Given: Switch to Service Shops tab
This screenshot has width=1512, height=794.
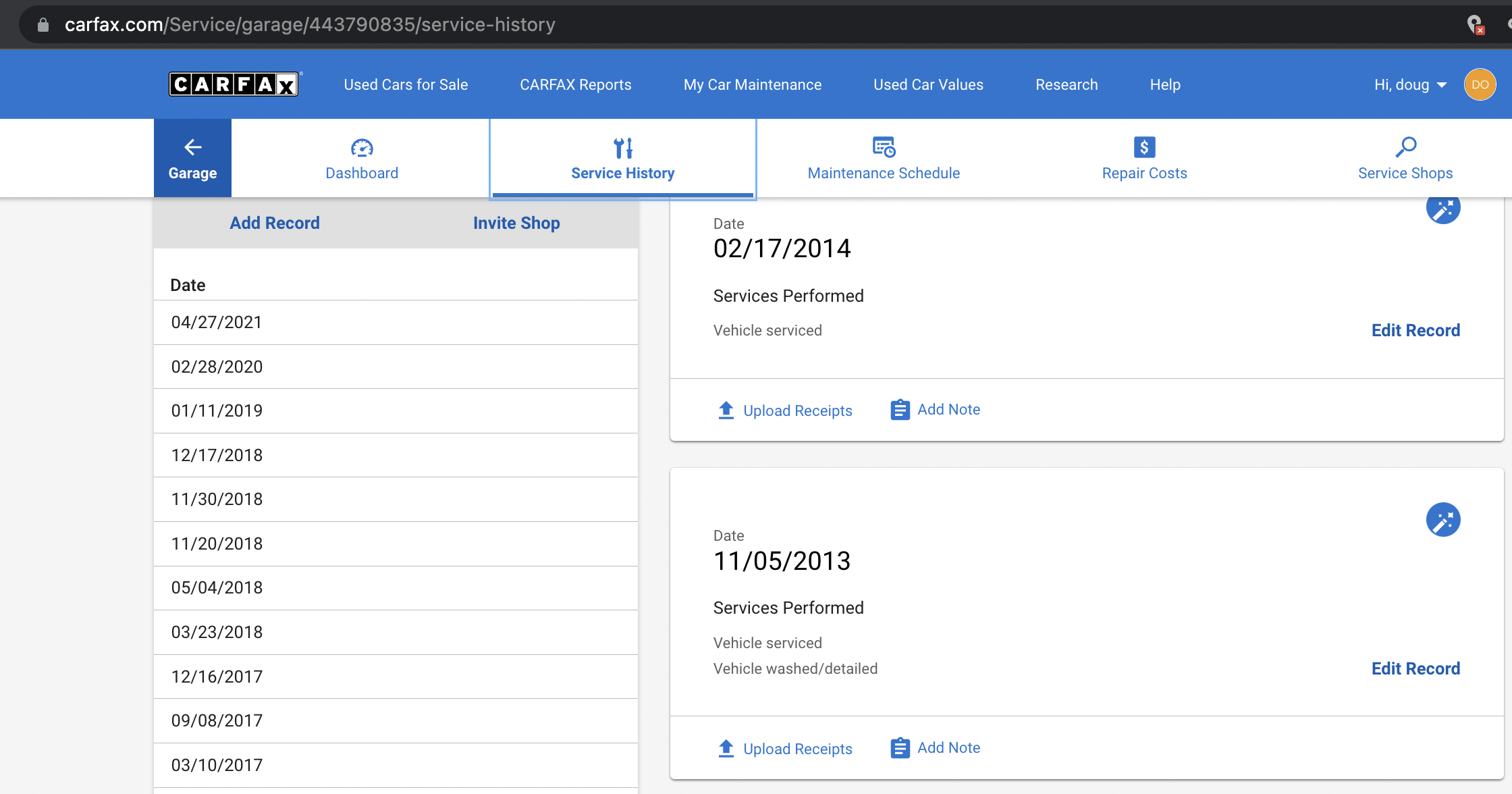Looking at the screenshot, I should tap(1405, 159).
